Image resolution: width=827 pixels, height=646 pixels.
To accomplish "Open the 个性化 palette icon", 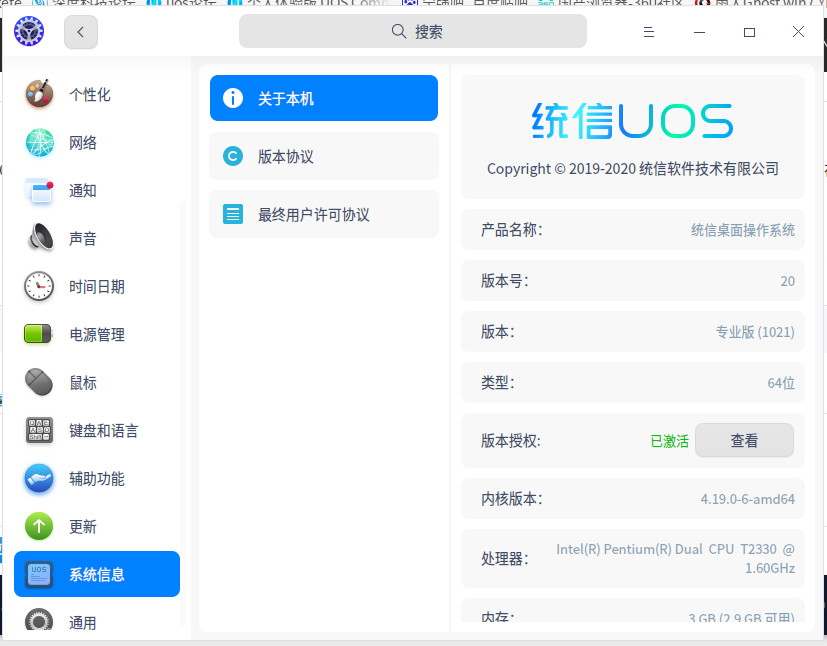I will click(39, 94).
